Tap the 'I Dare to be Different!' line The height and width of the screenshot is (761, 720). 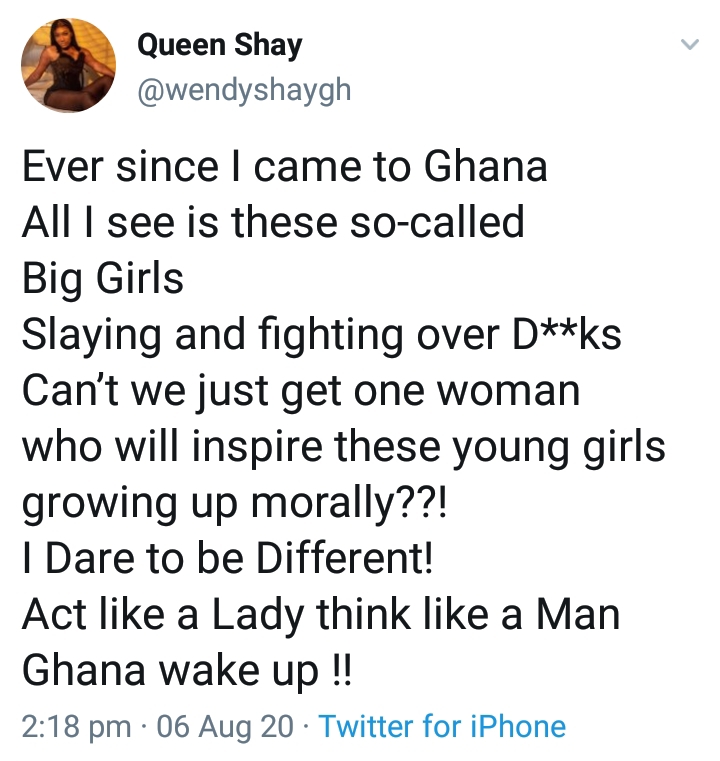tap(227, 558)
